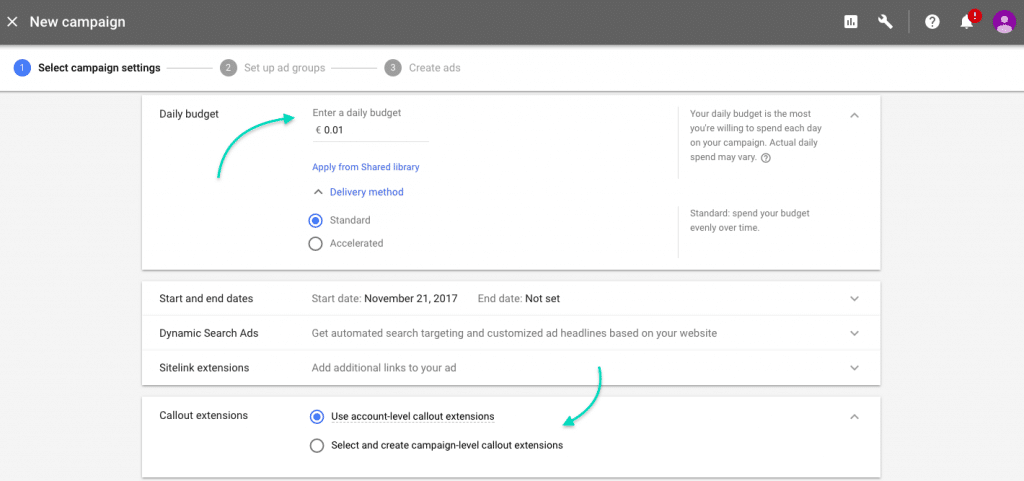
Task: Open the help question mark icon
Action: point(932,22)
